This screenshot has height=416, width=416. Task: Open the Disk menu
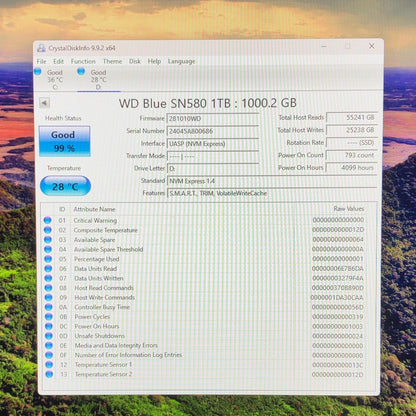click(x=135, y=61)
